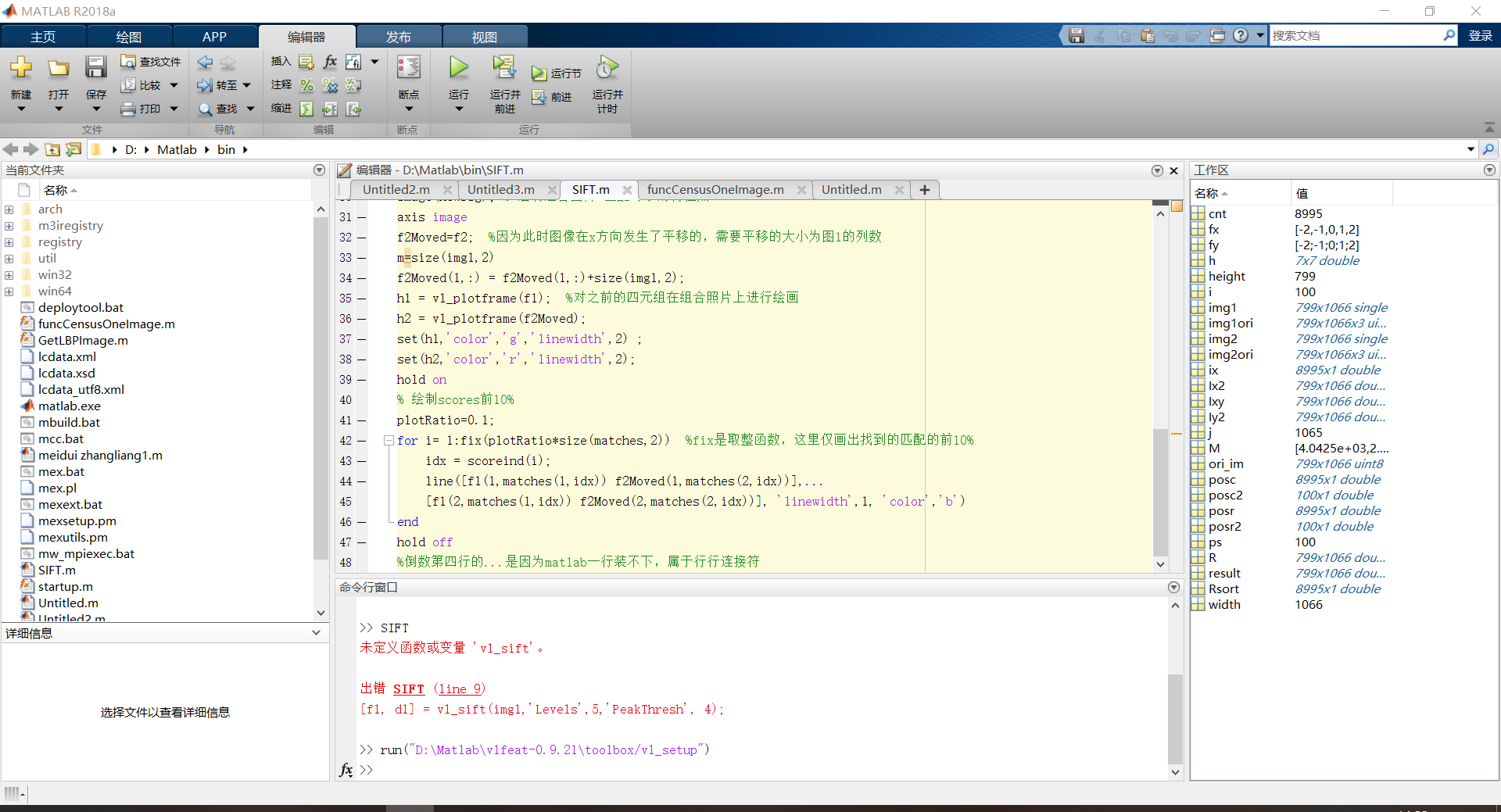Switch to the 主页 ribbon tab
This screenshot has height=812, width=1501.
coord(43,36)
